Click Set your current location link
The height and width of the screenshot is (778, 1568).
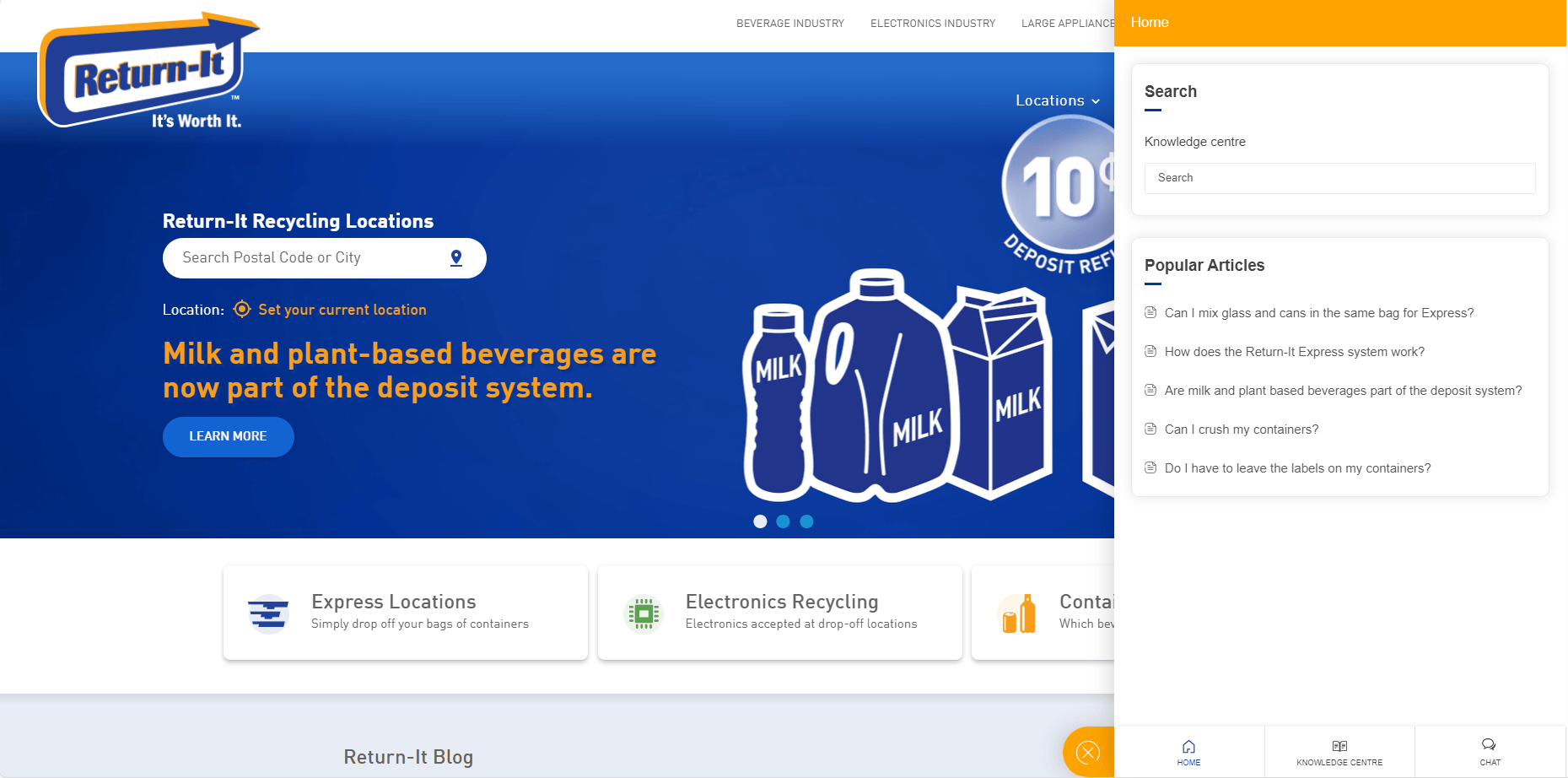coord(342,310)
